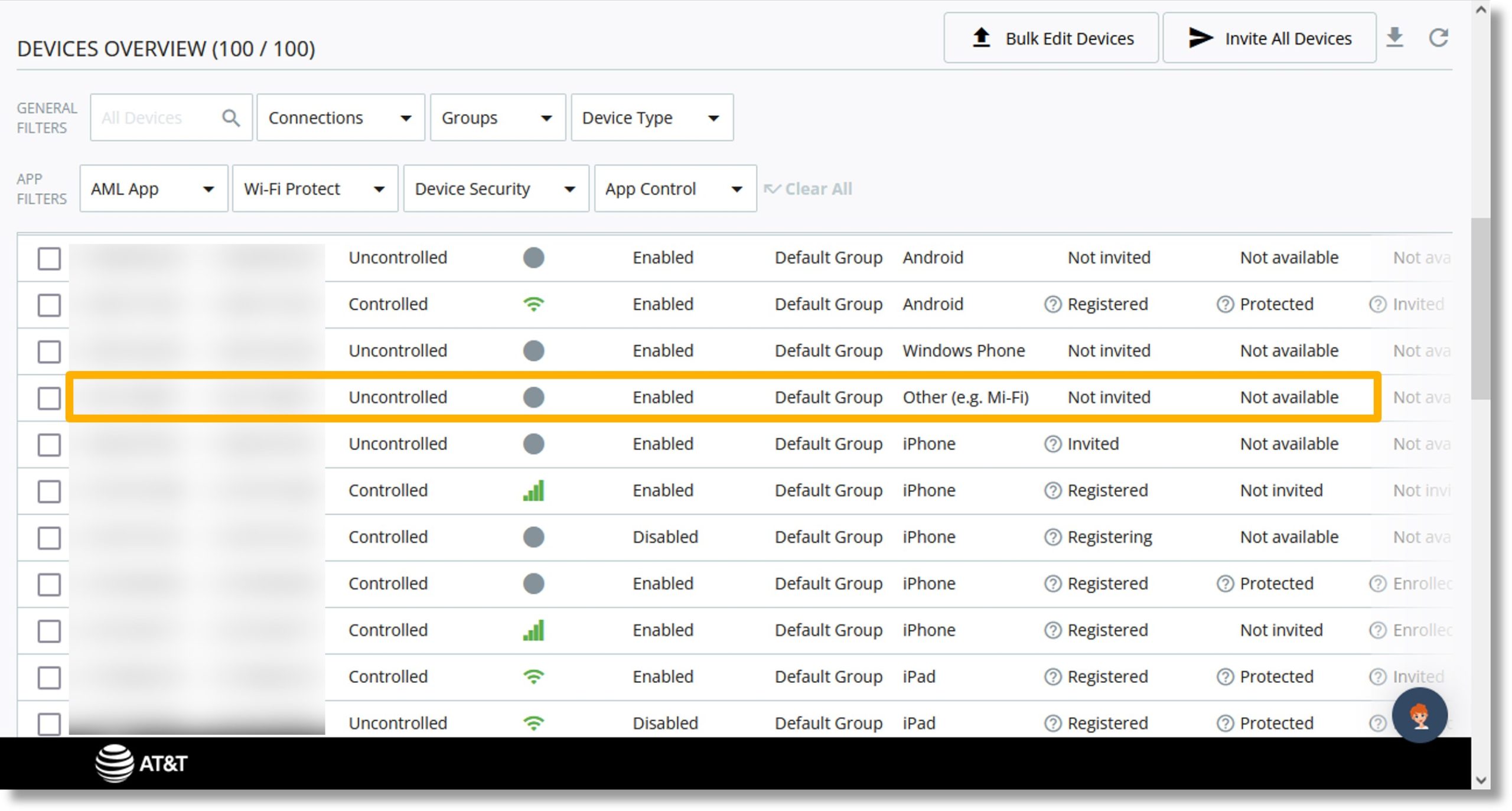
Task: Select checkbox for Windows Phone row
Action: pos(49,351)
